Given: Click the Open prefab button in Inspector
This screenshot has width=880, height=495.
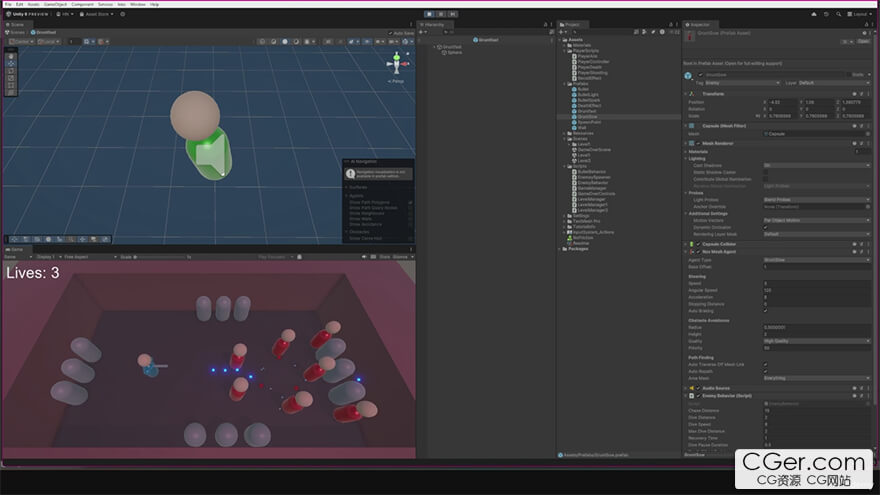Looking at the screenshot, I should click(863, 42).
